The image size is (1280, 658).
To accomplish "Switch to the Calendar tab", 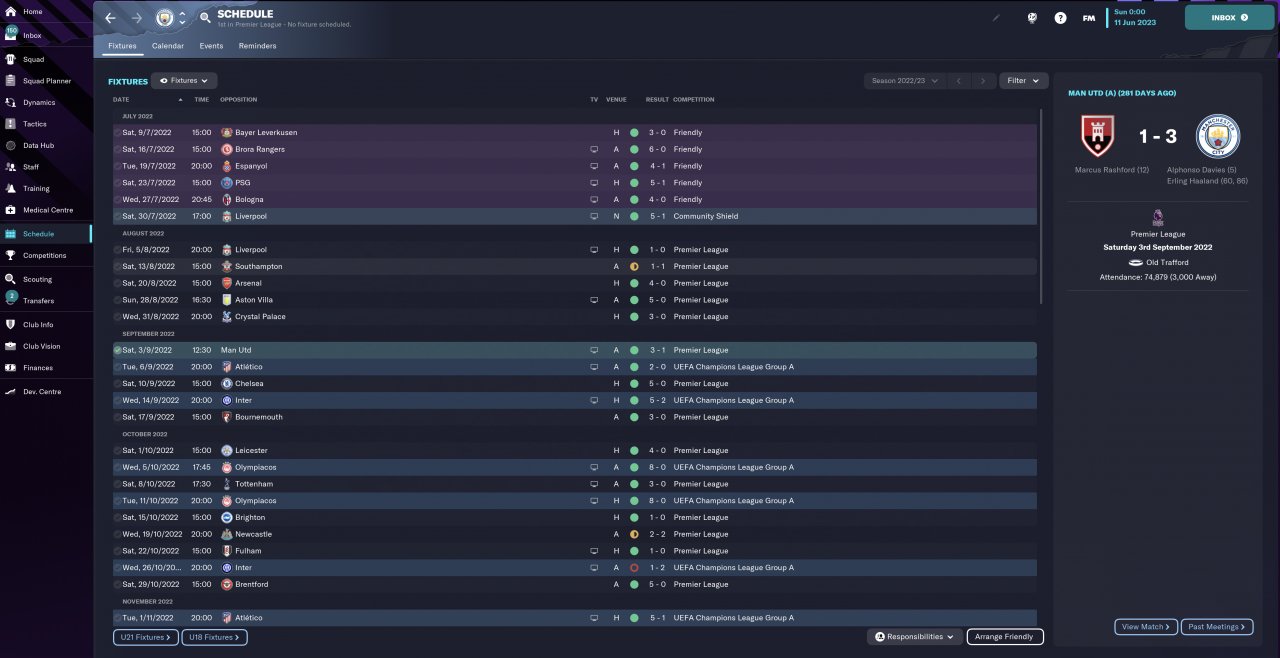I will pos(168,46).
